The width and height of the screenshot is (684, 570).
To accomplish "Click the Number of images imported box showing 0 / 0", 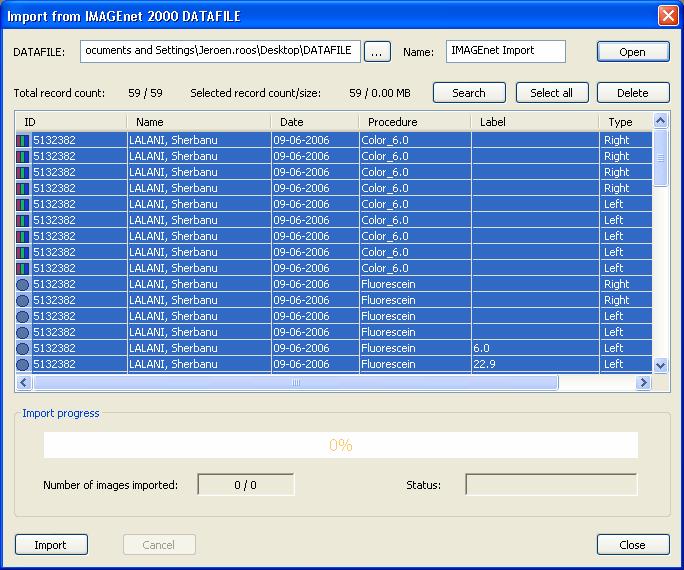I will click(x=246, y=485).
